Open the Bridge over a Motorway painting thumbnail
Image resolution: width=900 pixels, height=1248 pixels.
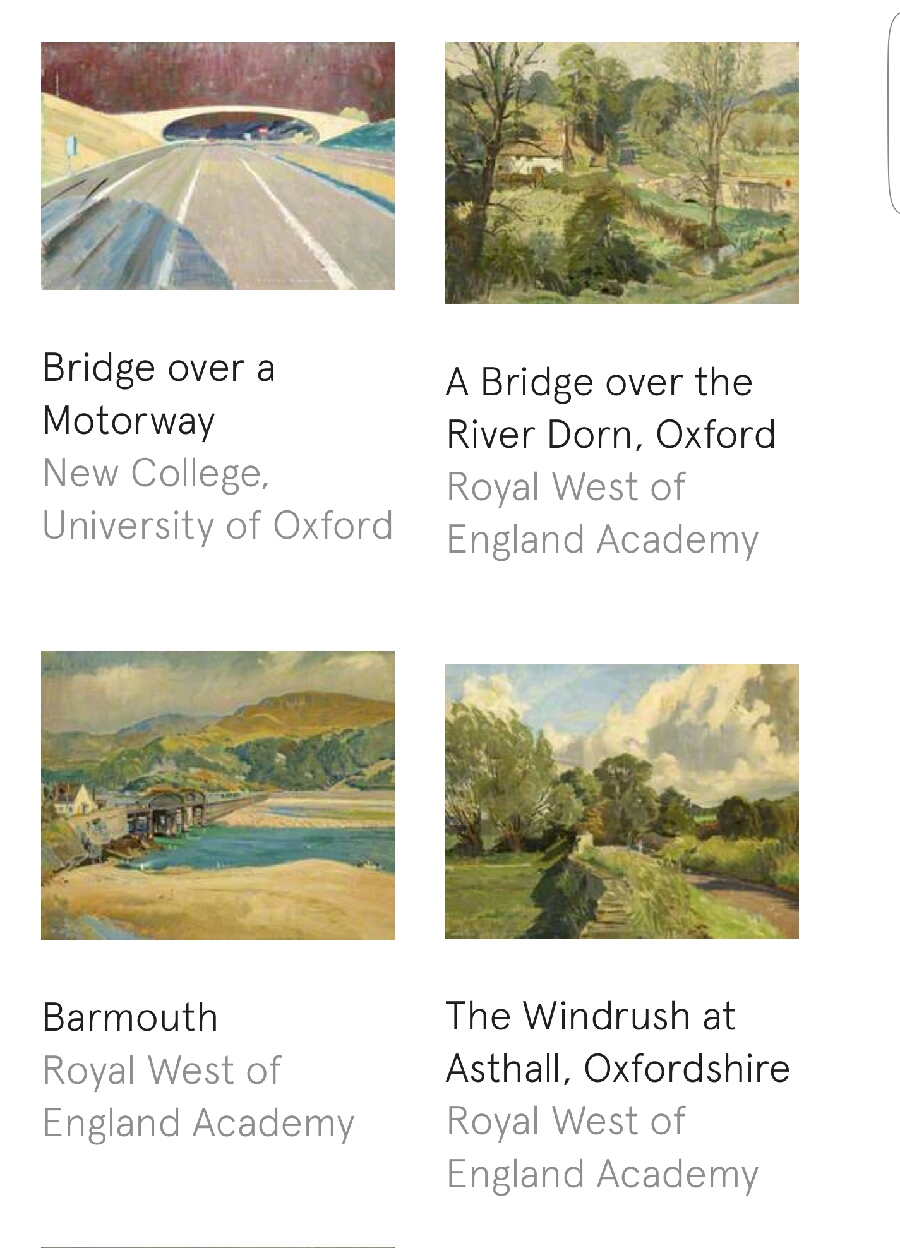point(218,166)
